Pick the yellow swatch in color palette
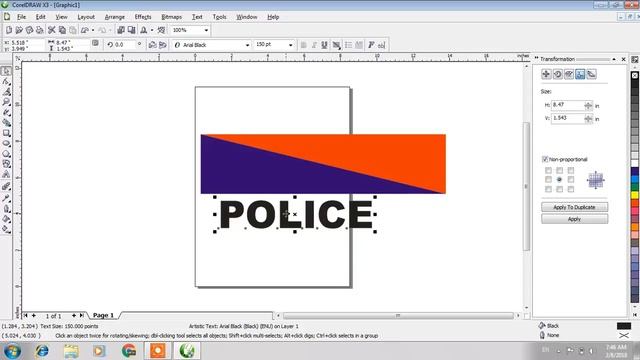 tap(635, 195)
